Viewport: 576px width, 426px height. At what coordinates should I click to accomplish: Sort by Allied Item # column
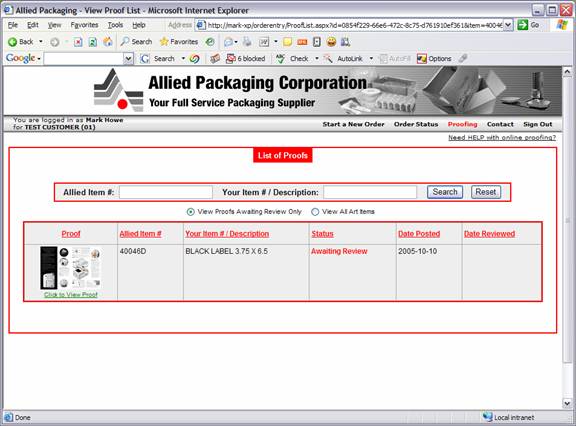point(140,234)
